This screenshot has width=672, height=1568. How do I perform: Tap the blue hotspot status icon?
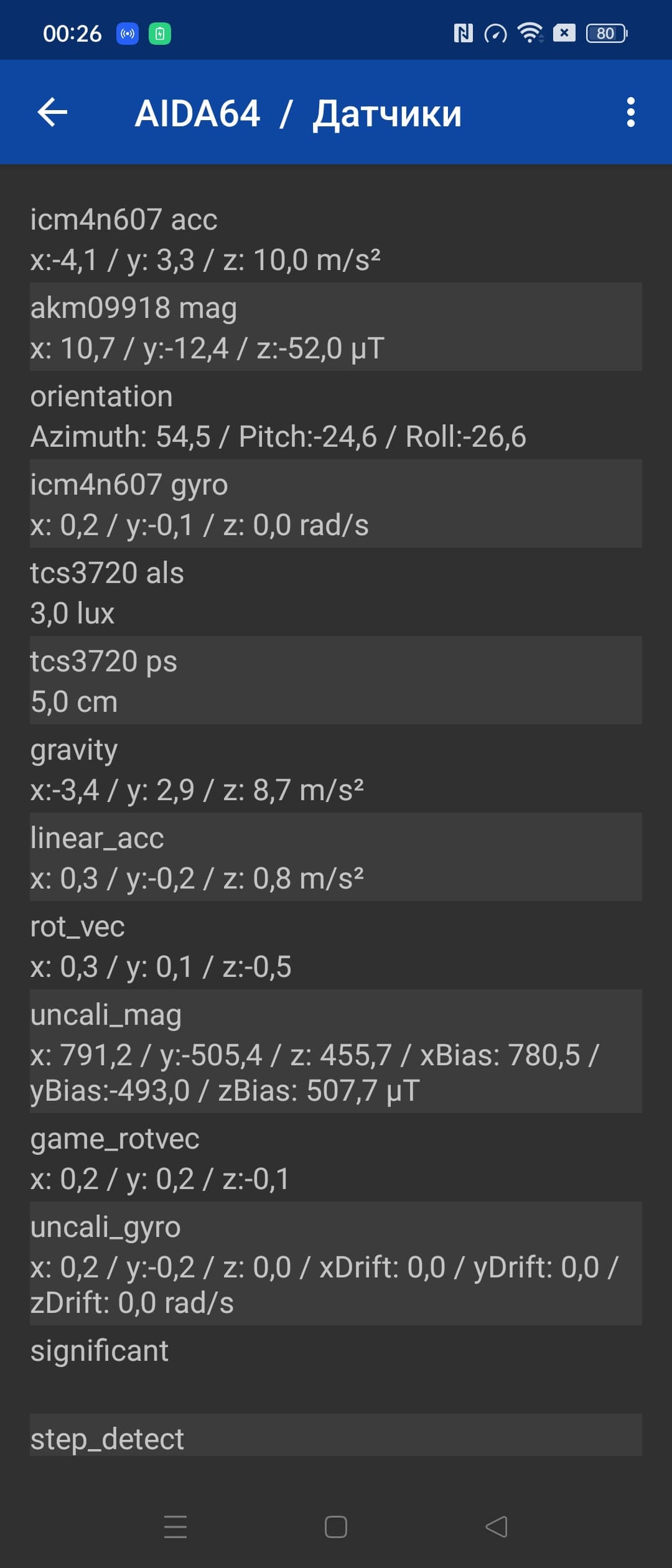click(128, 34)
